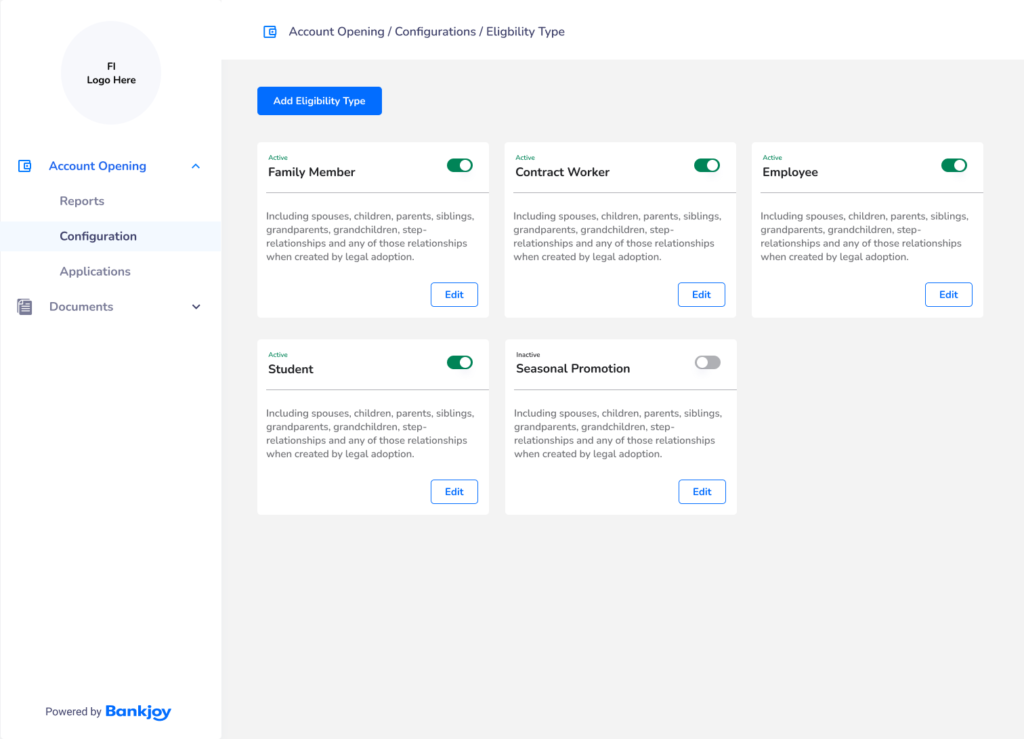Click the Account Opening wallet icon in sidebar
The width and height of the screenshot is (1024, 739).
coord(25,166)
